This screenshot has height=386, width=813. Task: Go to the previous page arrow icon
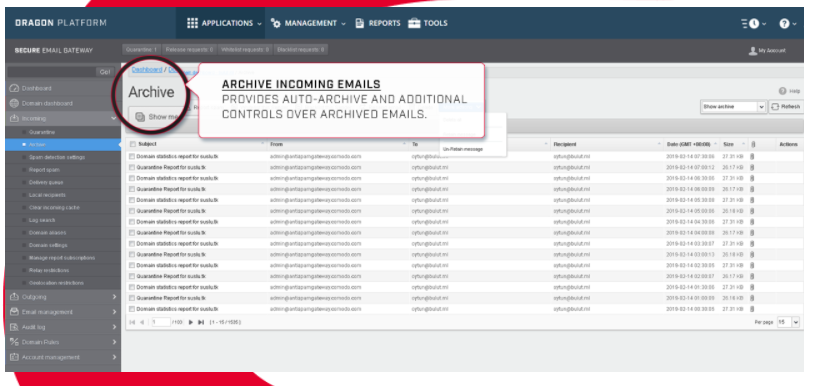point(142,322)
